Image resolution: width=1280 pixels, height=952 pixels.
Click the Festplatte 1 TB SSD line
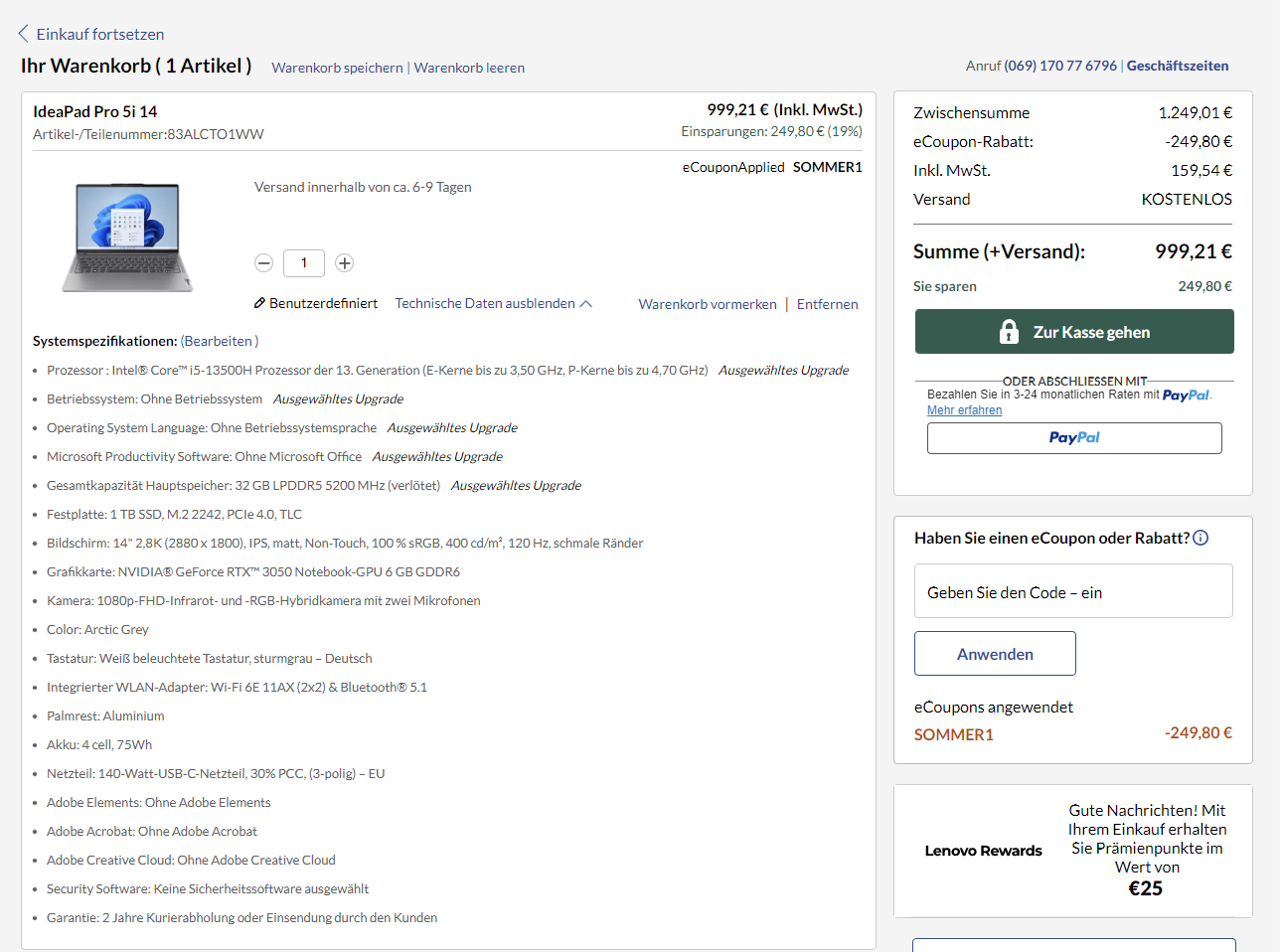coord(174,515)
